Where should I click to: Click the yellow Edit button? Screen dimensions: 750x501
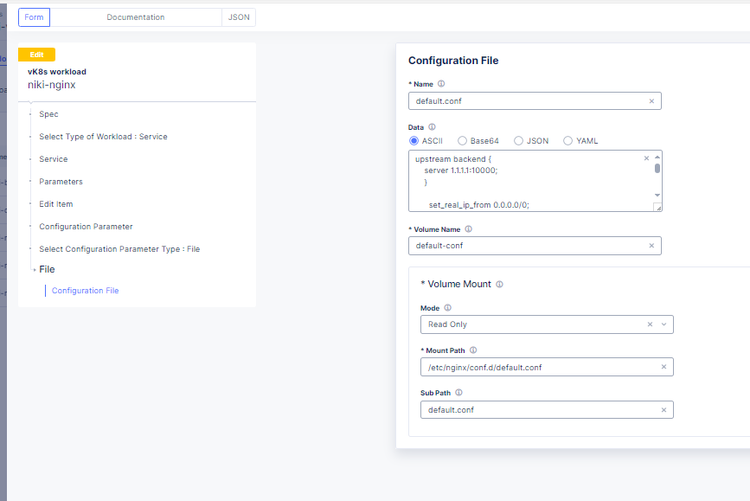point(37,55)
